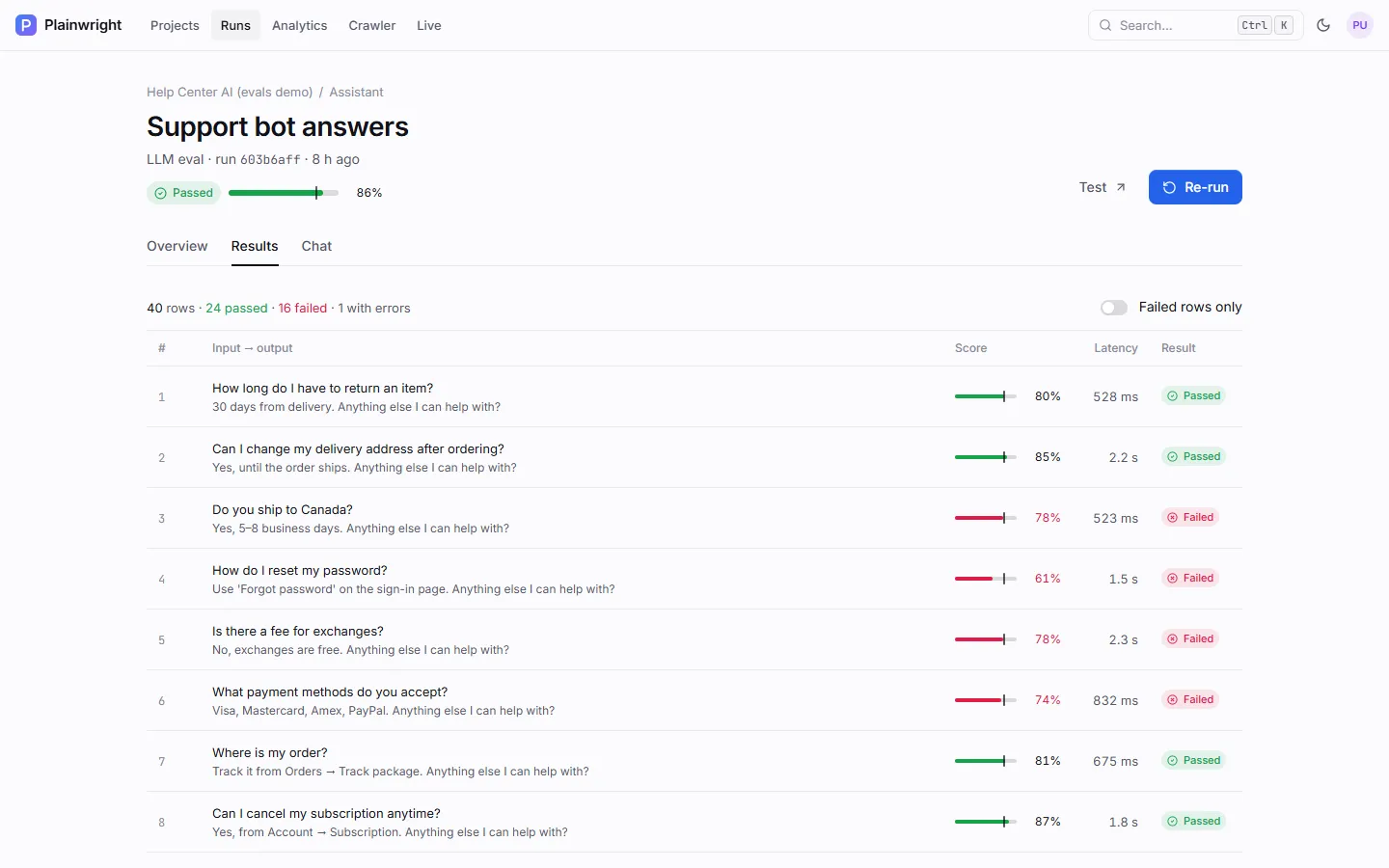Click the '1 with errors' text

click(374, 309)
